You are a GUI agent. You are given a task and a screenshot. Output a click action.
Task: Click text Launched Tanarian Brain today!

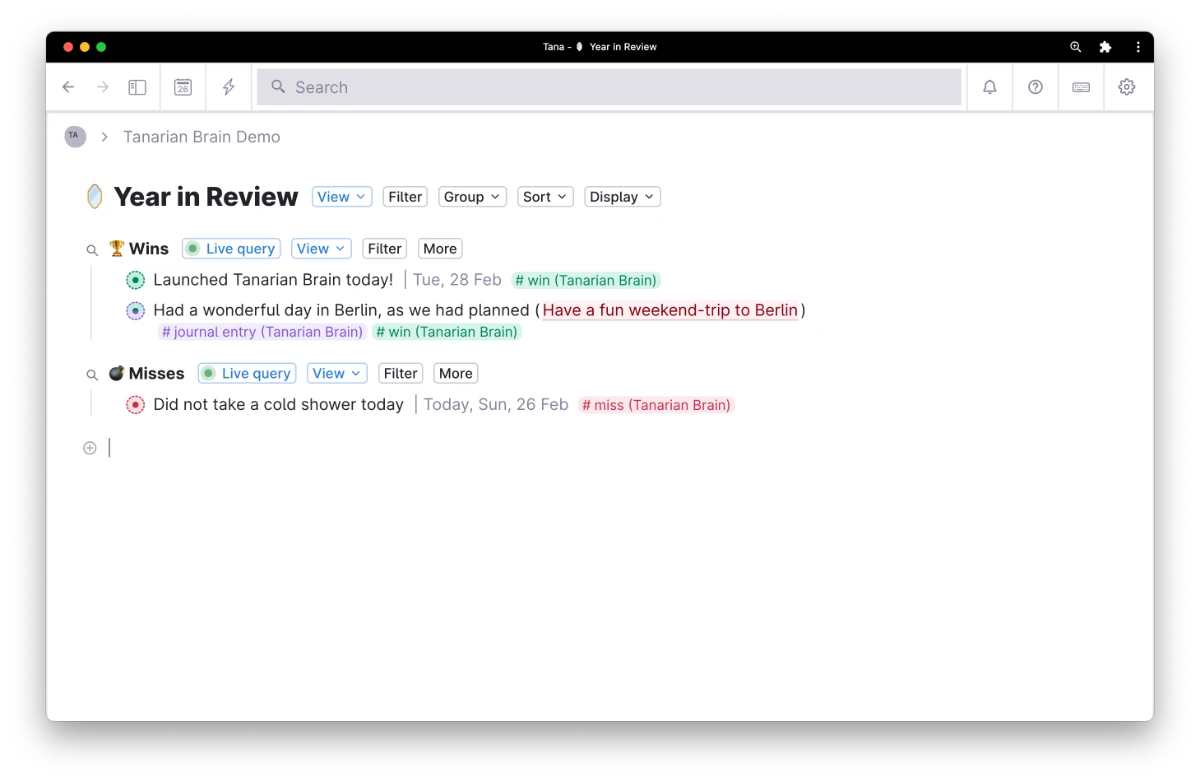(x=273, y=280)
